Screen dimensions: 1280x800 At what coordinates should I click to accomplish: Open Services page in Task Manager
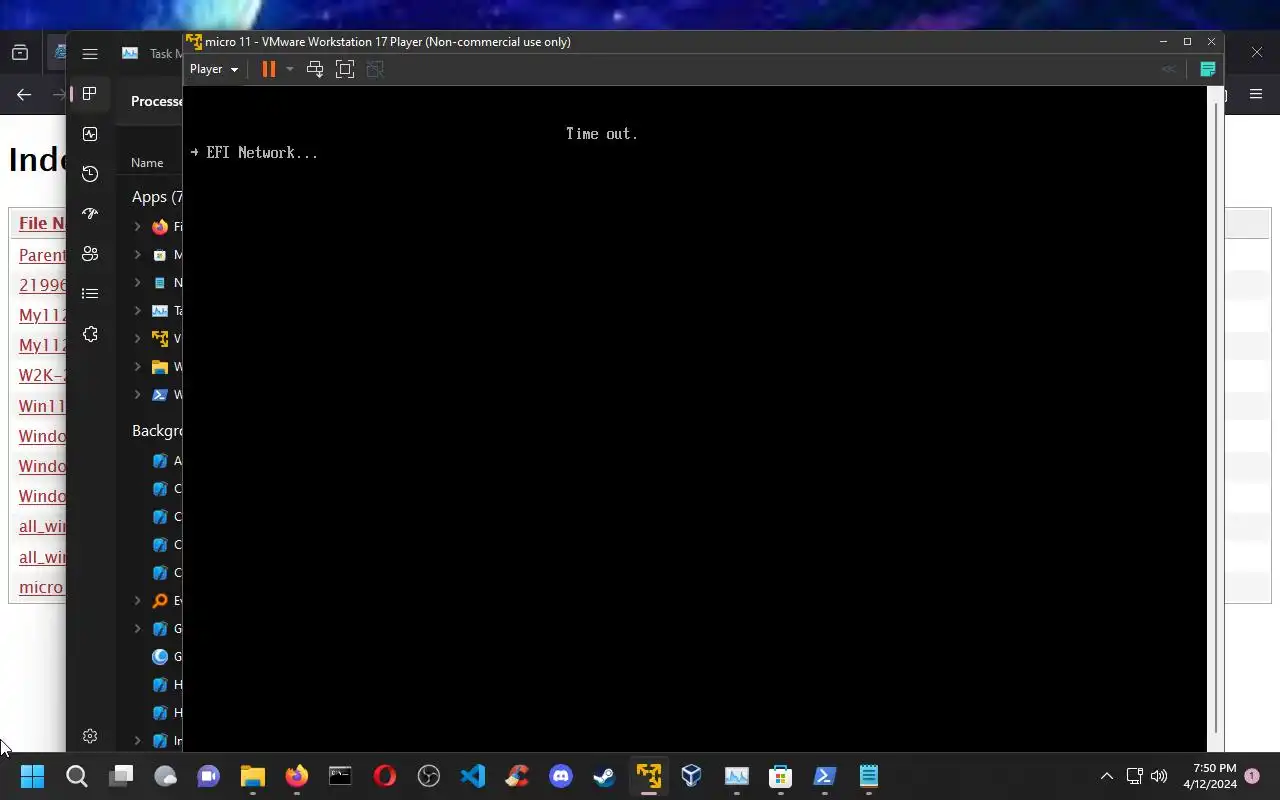pyautogui.click(x=90, y=334)
